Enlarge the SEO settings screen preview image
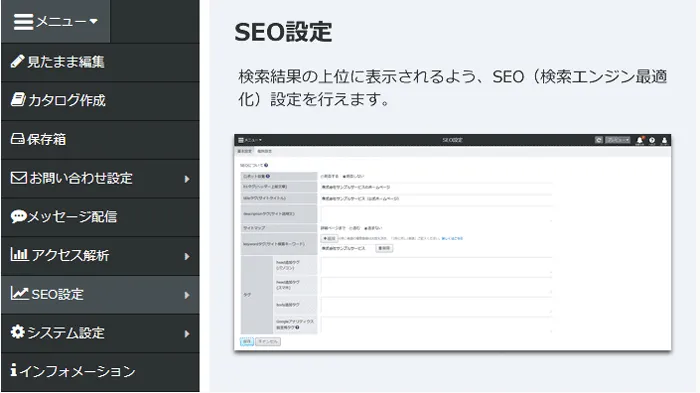Screen dimensions: 700x393 [453, 242]
